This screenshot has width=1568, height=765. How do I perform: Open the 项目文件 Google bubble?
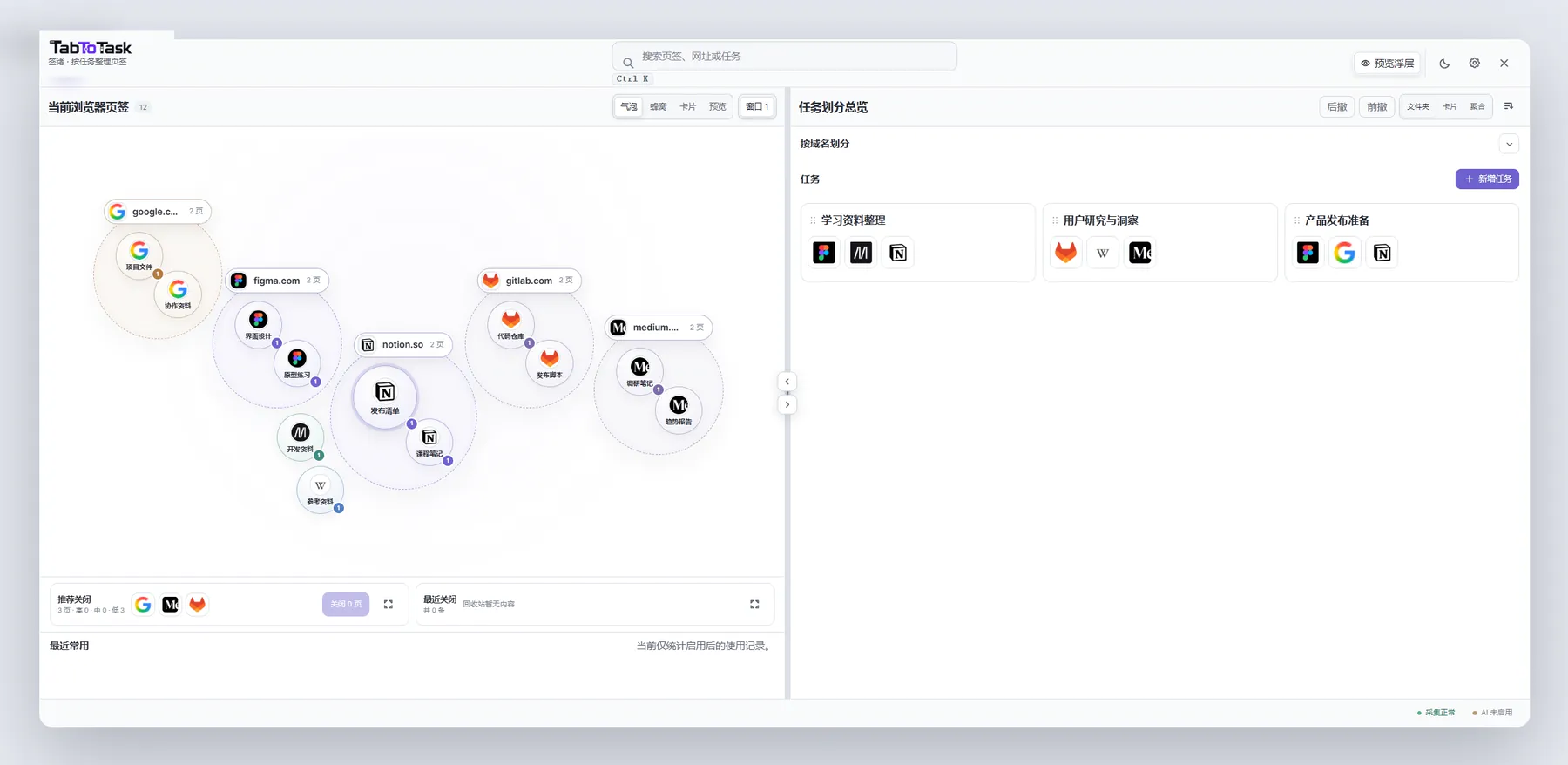coord(139,255)
